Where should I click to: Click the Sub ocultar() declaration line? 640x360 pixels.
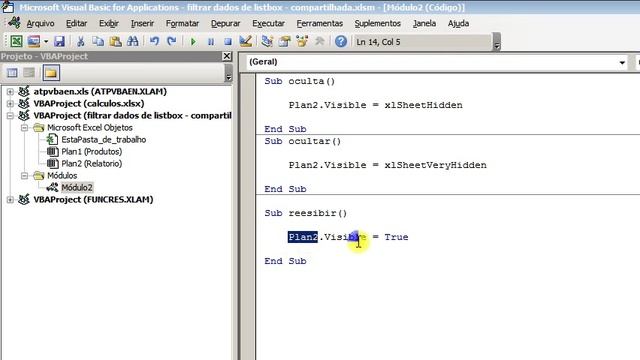[302, 141]
